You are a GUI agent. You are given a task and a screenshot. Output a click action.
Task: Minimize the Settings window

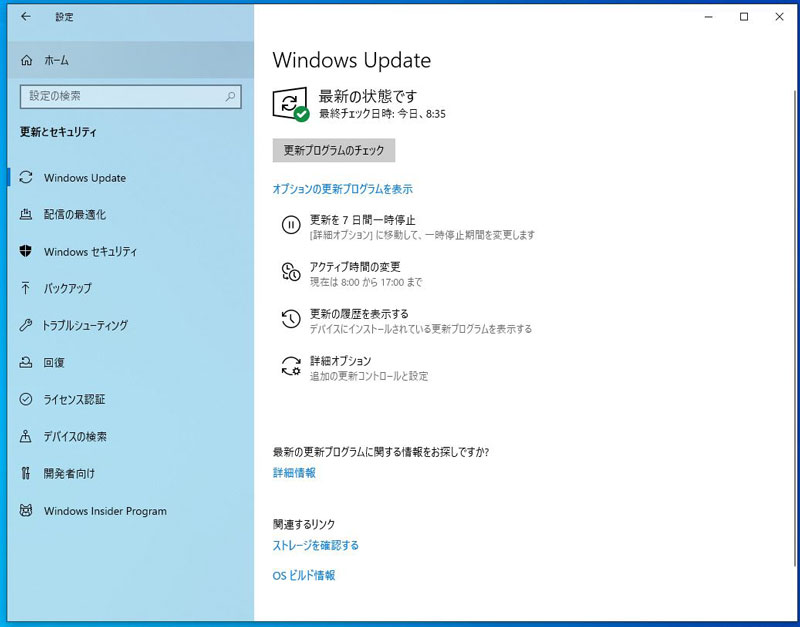[x=709, y=17]
